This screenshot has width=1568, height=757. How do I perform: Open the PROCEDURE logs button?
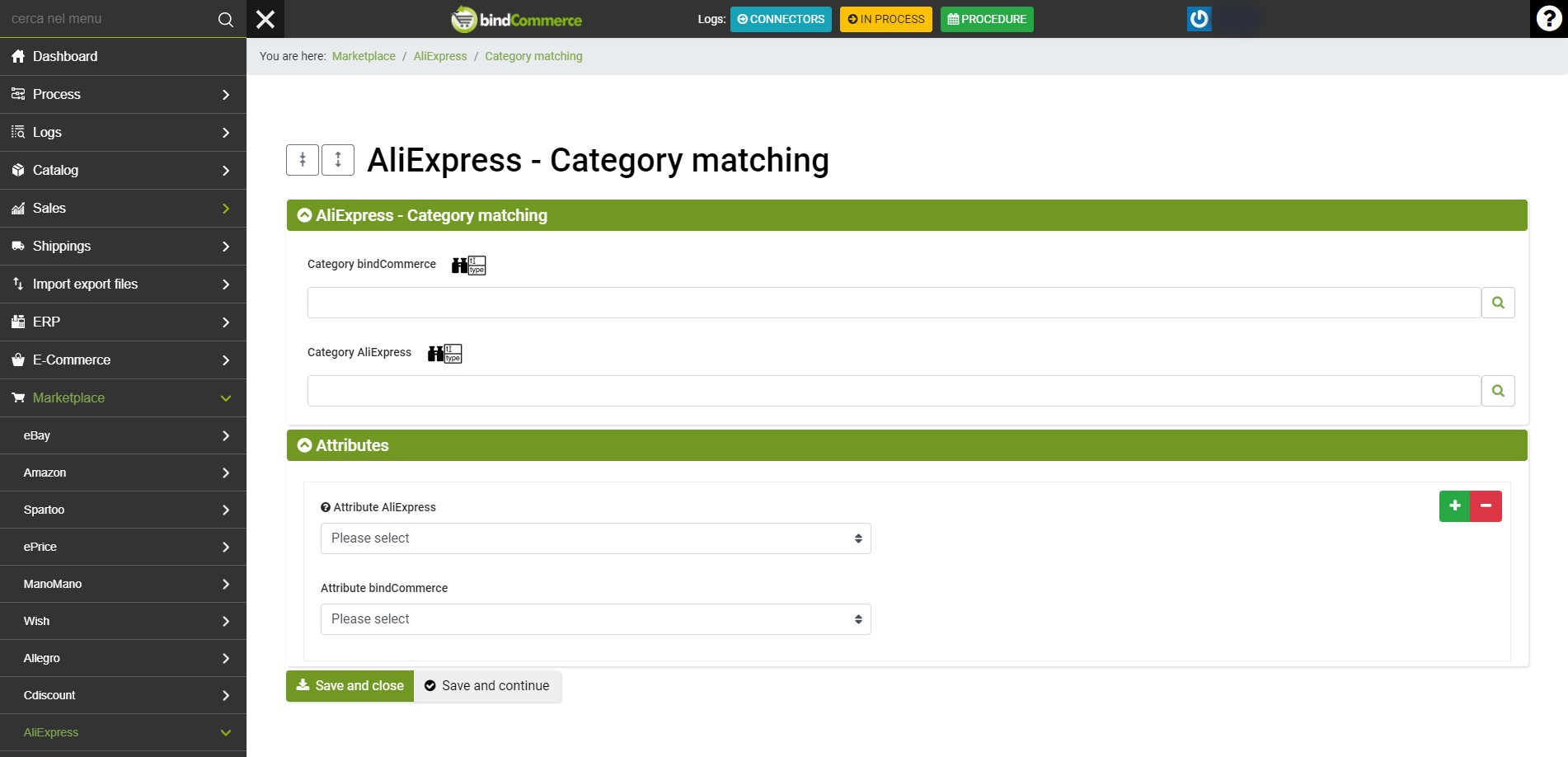(x=987, y=19)
